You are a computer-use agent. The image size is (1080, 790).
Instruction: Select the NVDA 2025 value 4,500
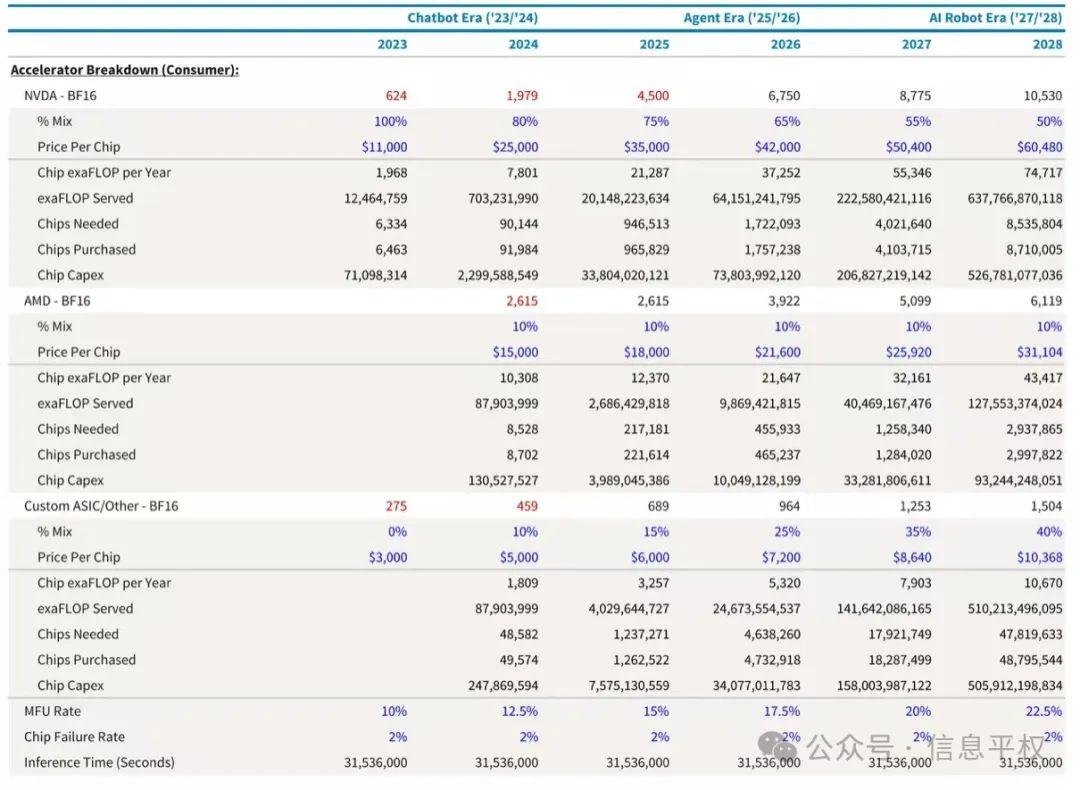tap(653, 96)
